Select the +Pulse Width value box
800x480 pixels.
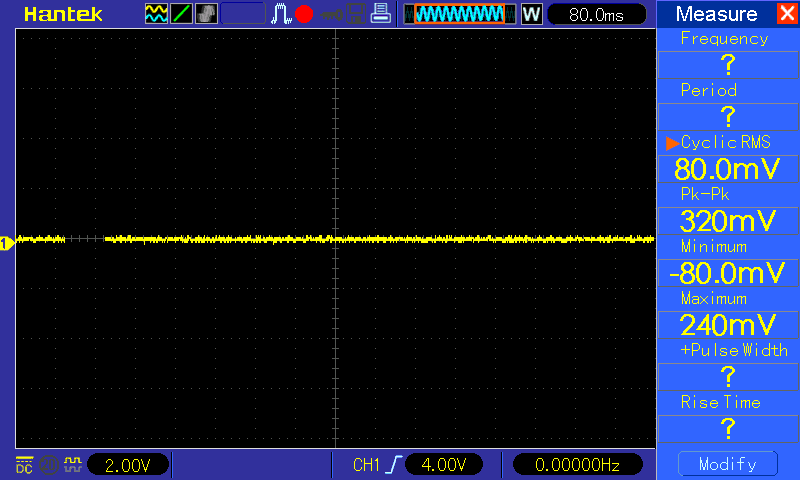(x=728, y=376)
